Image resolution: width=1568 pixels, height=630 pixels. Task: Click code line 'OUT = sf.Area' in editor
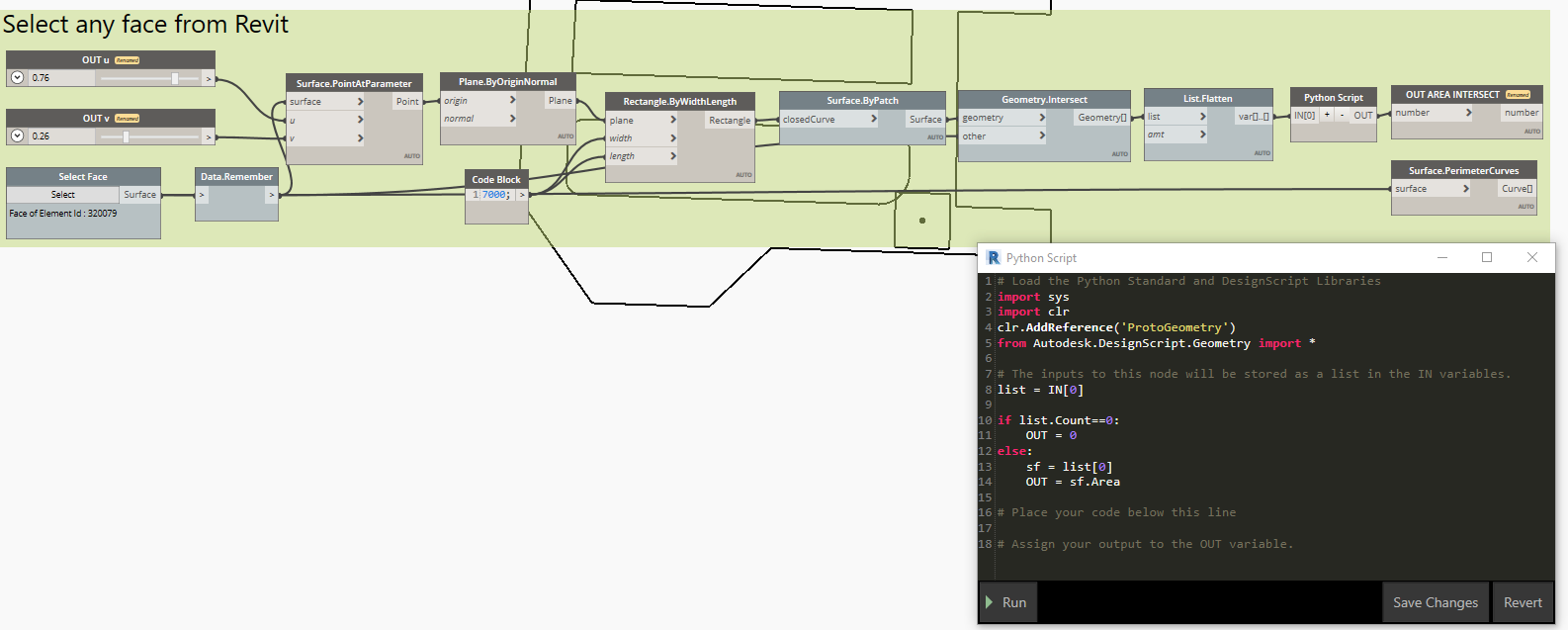[1073, 482]
